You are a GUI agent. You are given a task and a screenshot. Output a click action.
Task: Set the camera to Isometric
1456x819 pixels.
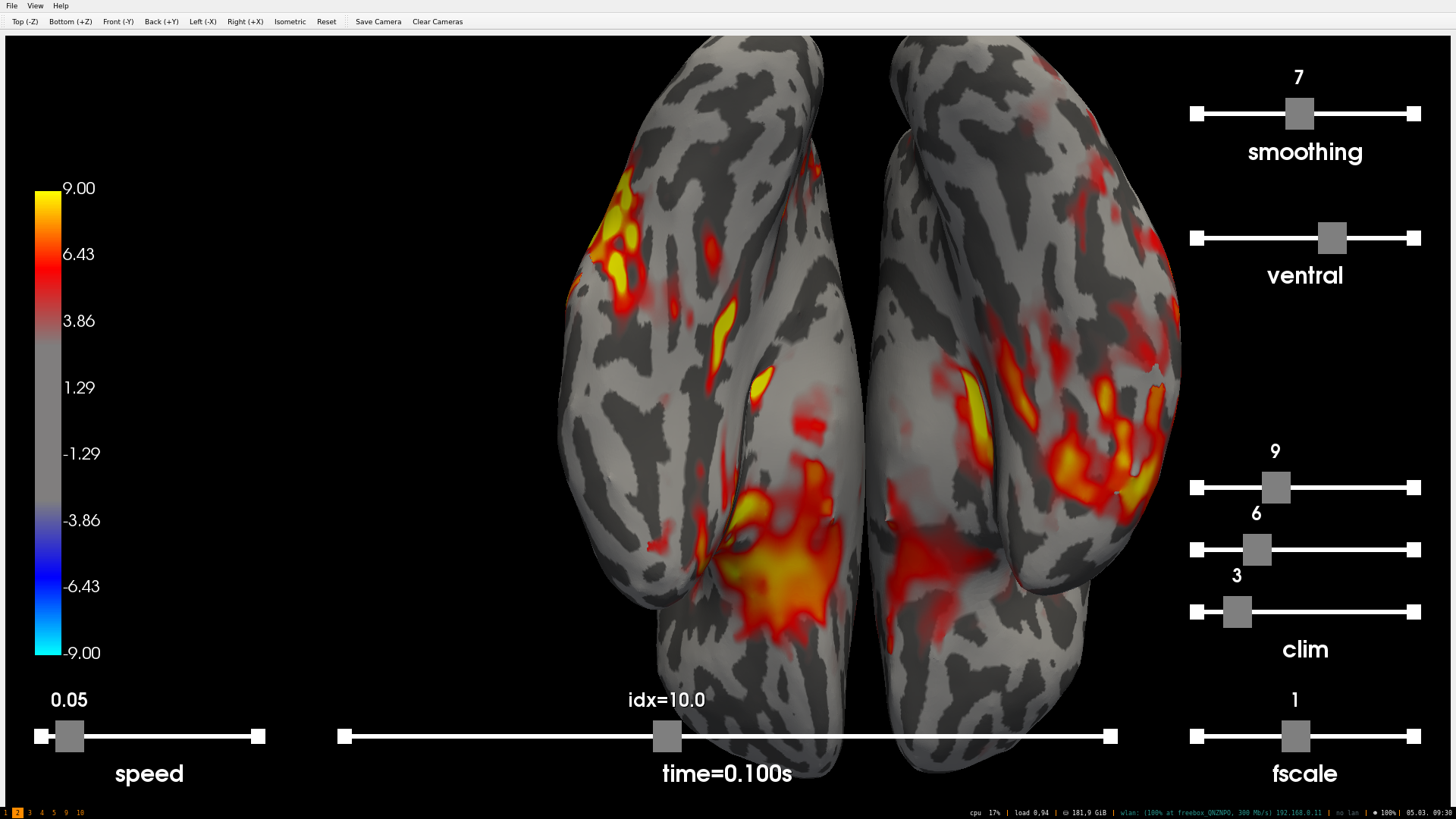coord(290,22)
